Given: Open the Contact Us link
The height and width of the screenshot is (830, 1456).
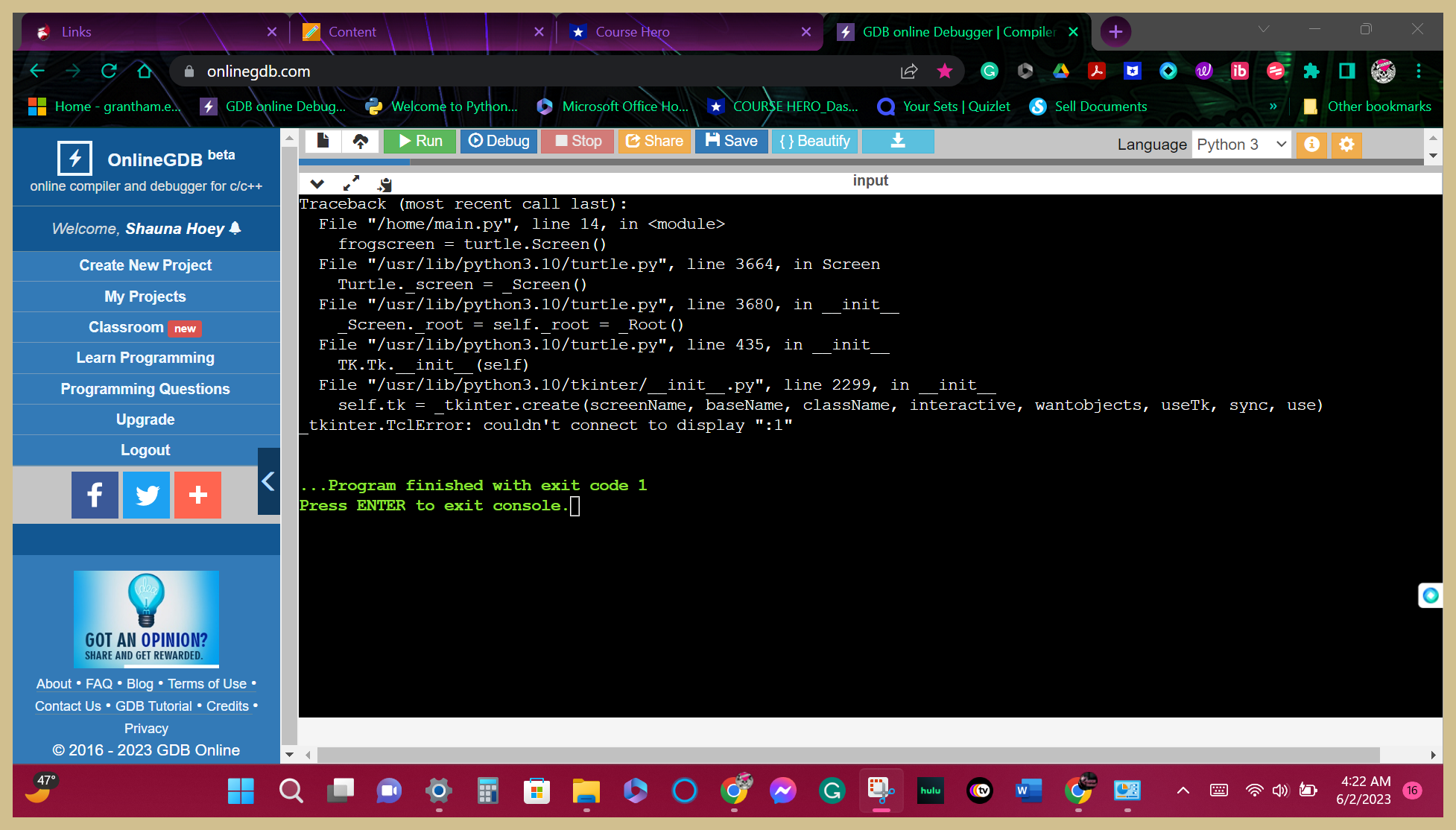Looking at the screenshot, I should click(x=68, y=706).
